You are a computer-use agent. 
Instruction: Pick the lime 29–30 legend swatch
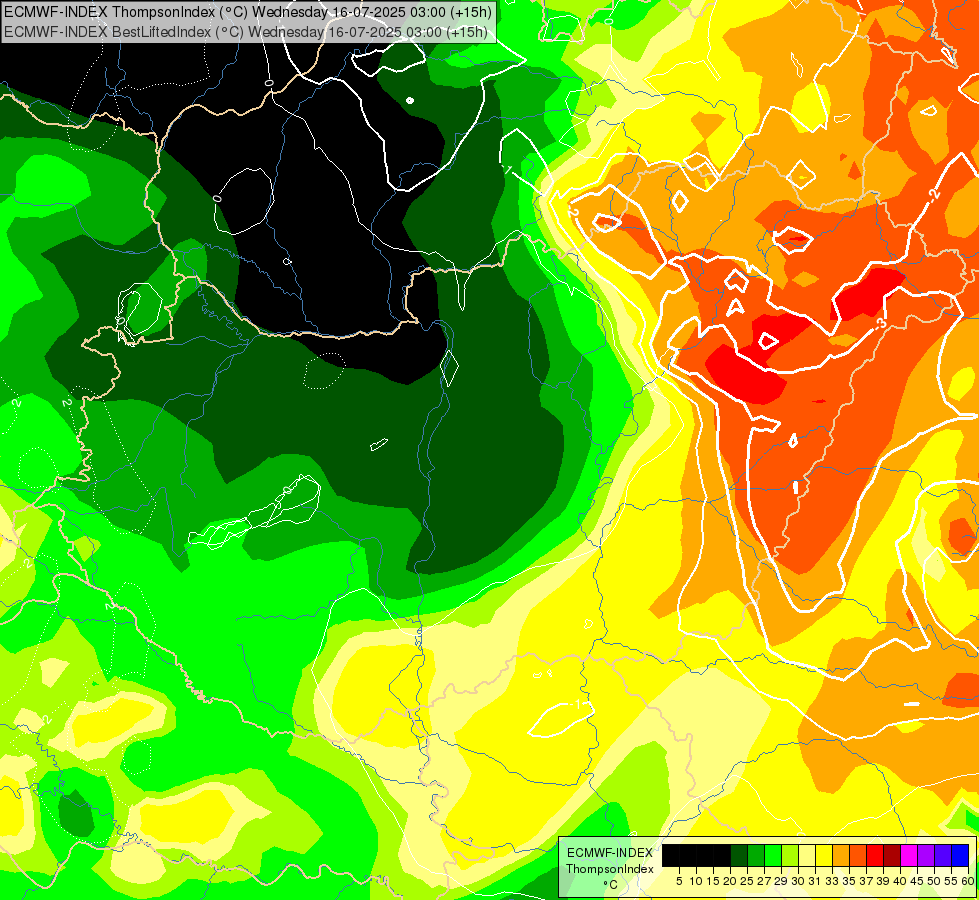(790, 855)
